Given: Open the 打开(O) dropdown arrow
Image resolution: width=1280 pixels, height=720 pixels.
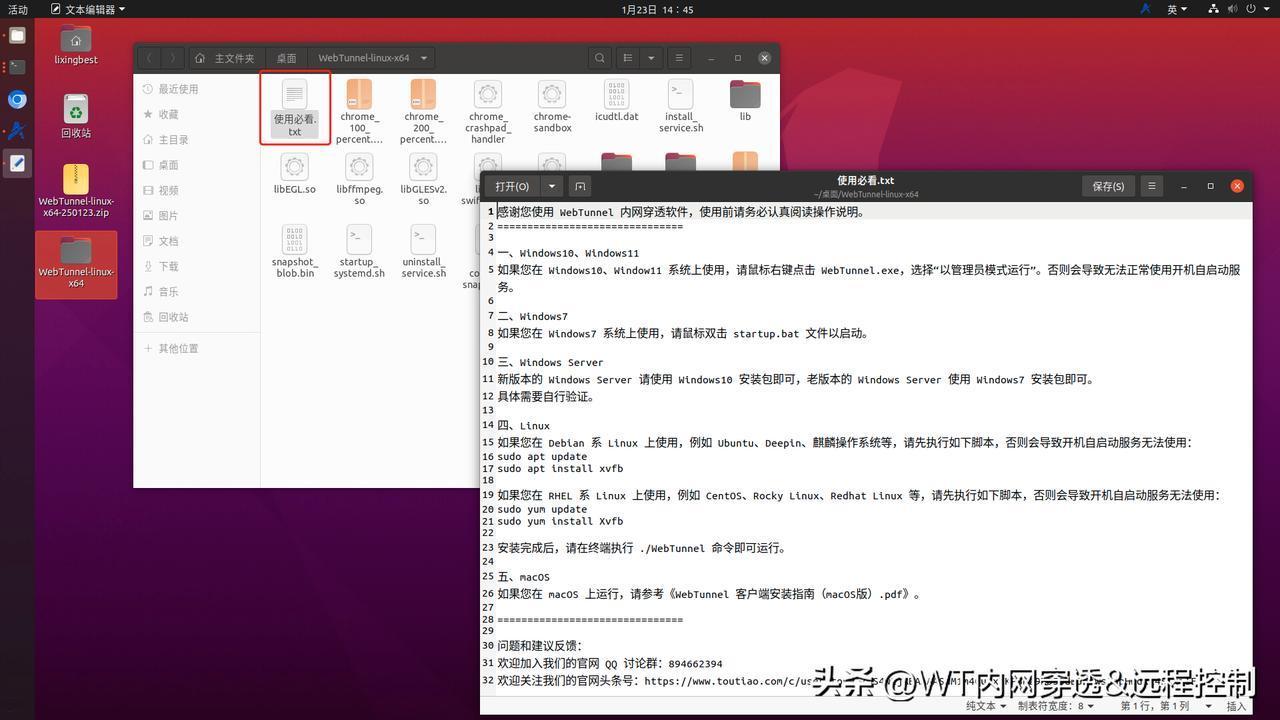Looking at the screenshot, I should pos(551,186).
